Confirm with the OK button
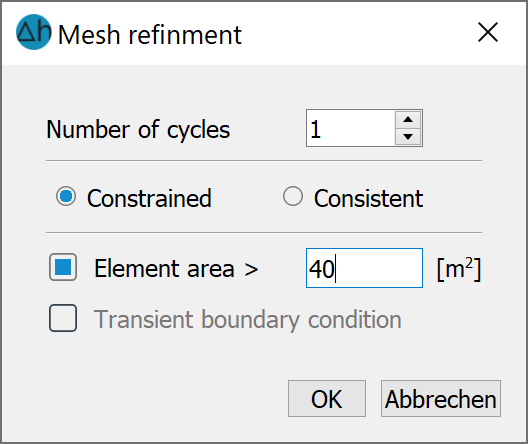 tap(327, 399)
